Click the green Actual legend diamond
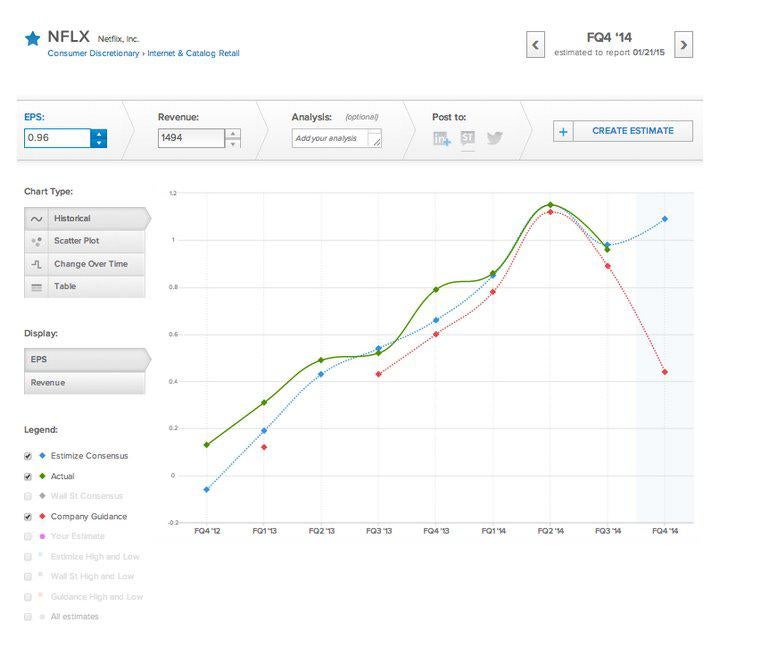The image size is (776, 651). [42, 476]
